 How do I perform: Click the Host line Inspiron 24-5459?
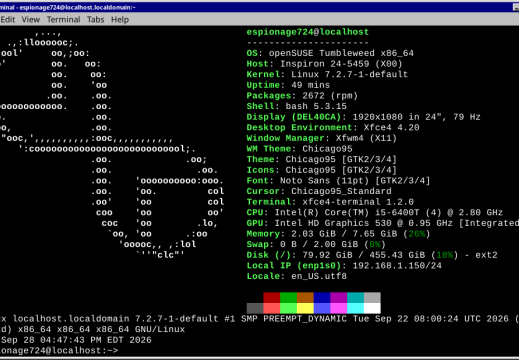[x=324, y=64]
